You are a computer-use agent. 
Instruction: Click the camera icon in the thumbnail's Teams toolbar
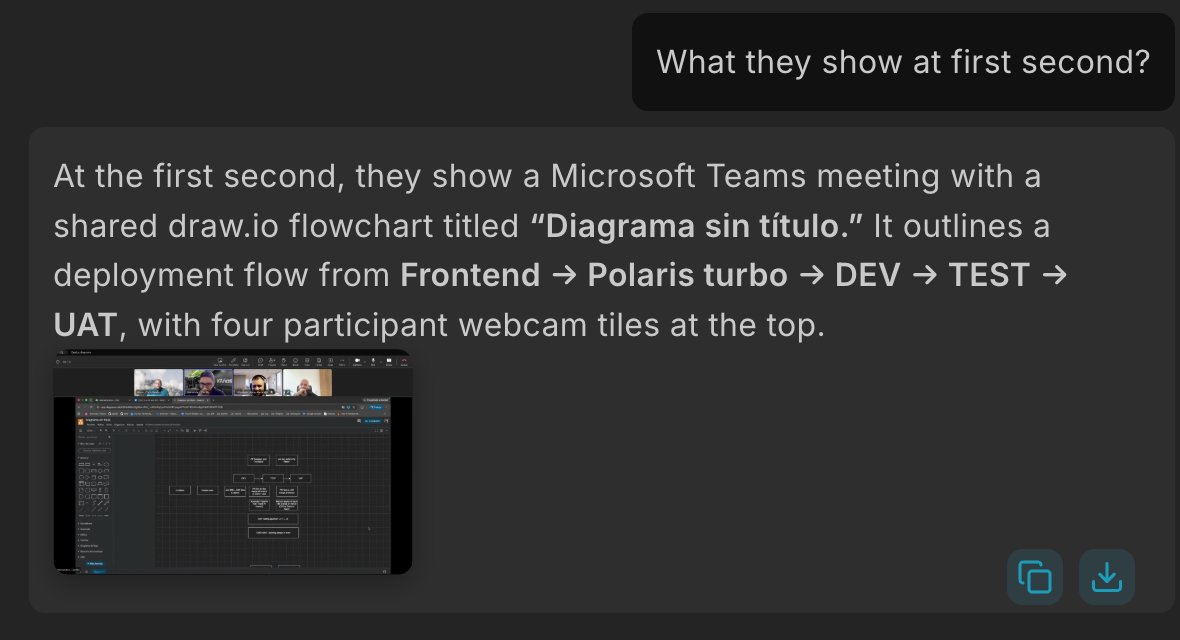tap(357, 361)
